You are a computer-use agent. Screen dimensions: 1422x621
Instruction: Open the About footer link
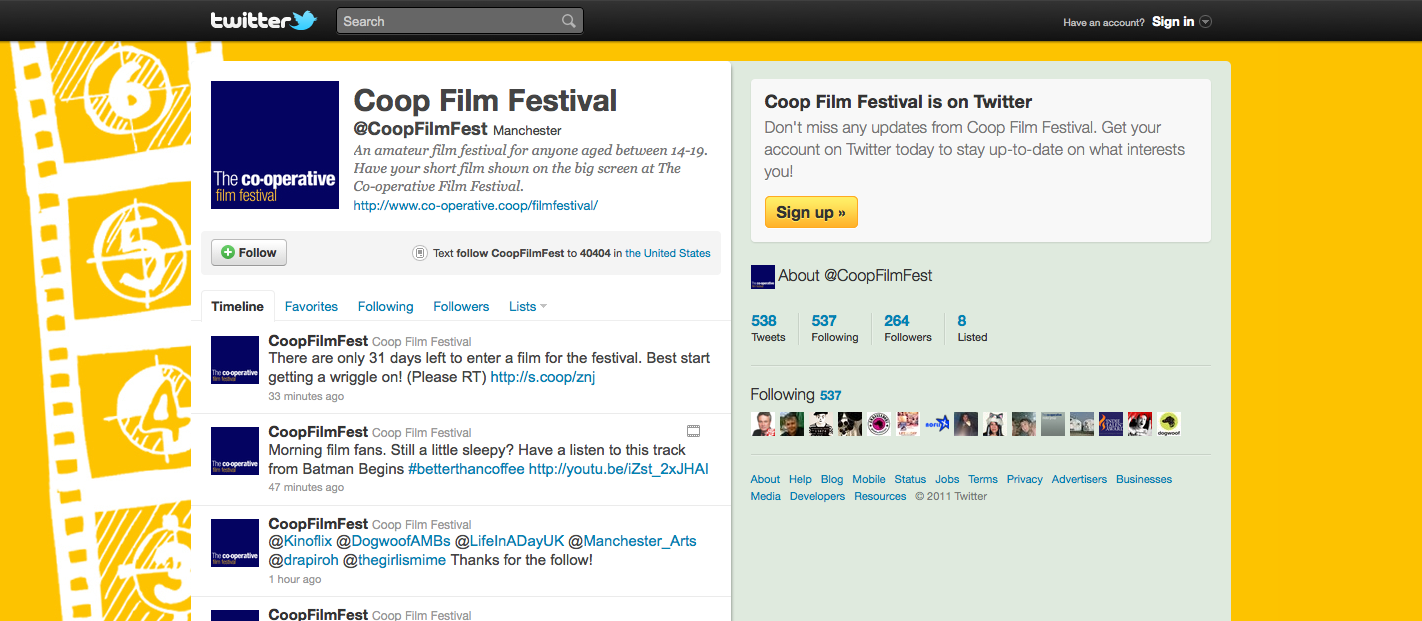[765, 480]
